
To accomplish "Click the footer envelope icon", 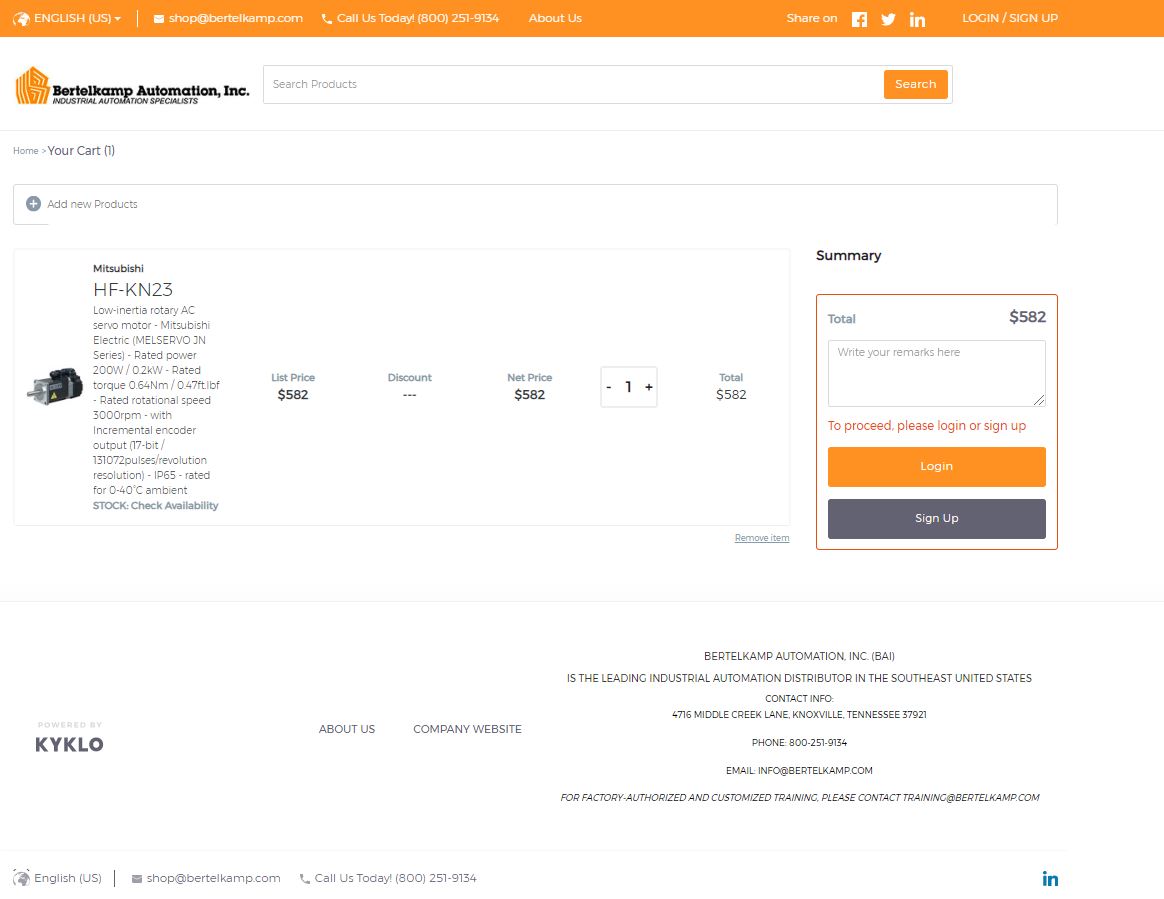I will (x=137, y=879).
